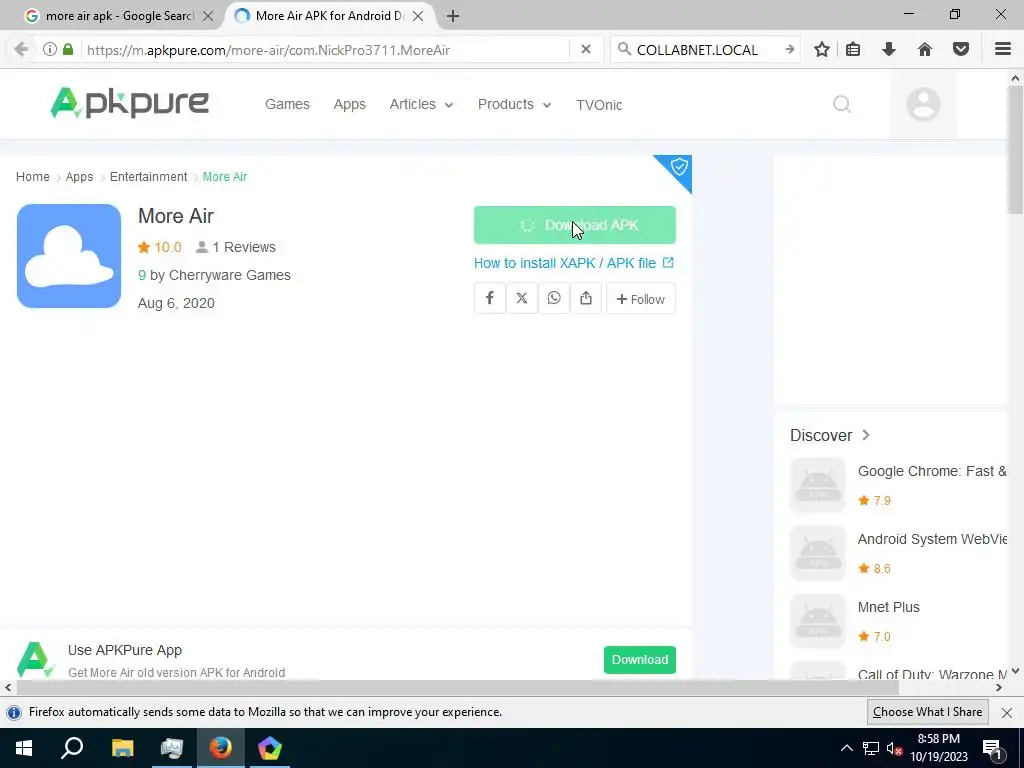This screenshot has width=1024, height=768.
Task: Expand the Products dropdown menu
Action: coord(515,104)
